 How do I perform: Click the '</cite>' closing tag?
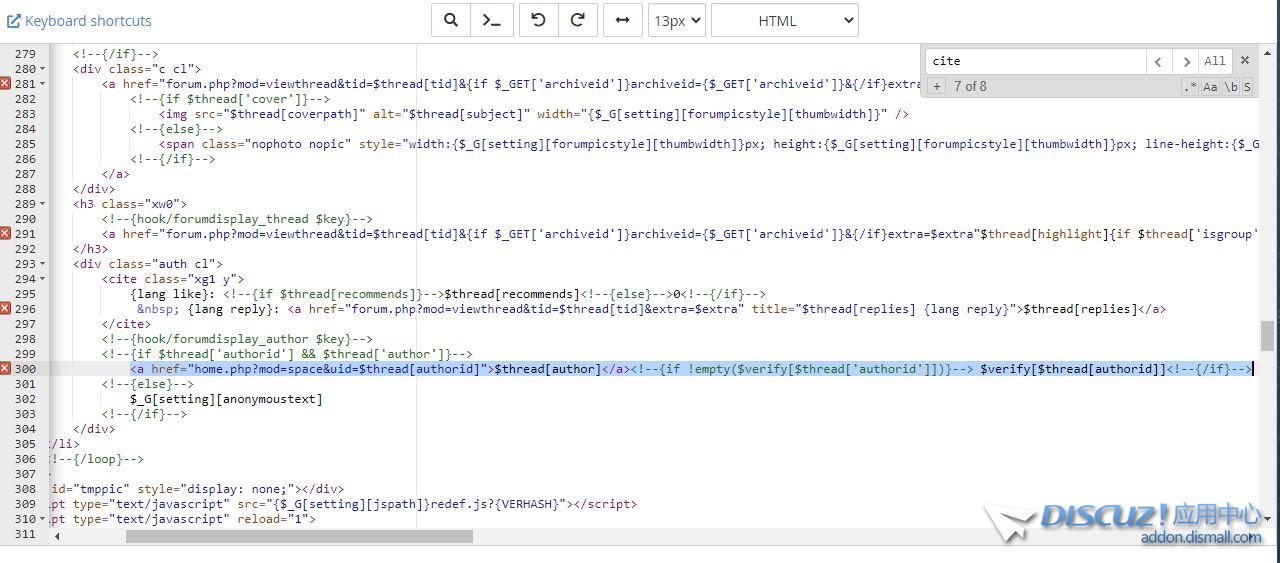[126, 324]
